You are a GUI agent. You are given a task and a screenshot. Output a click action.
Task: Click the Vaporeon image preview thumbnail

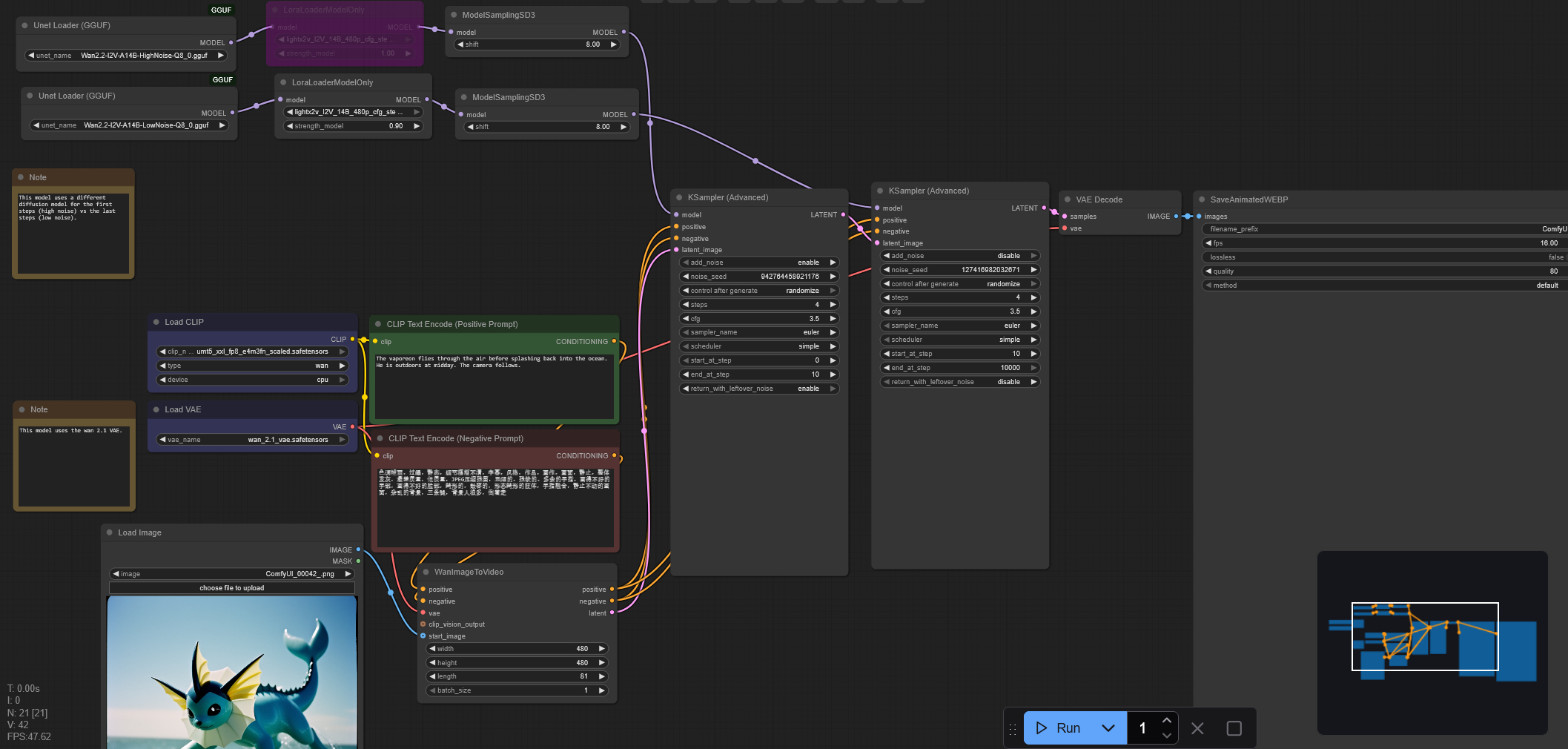232,672
